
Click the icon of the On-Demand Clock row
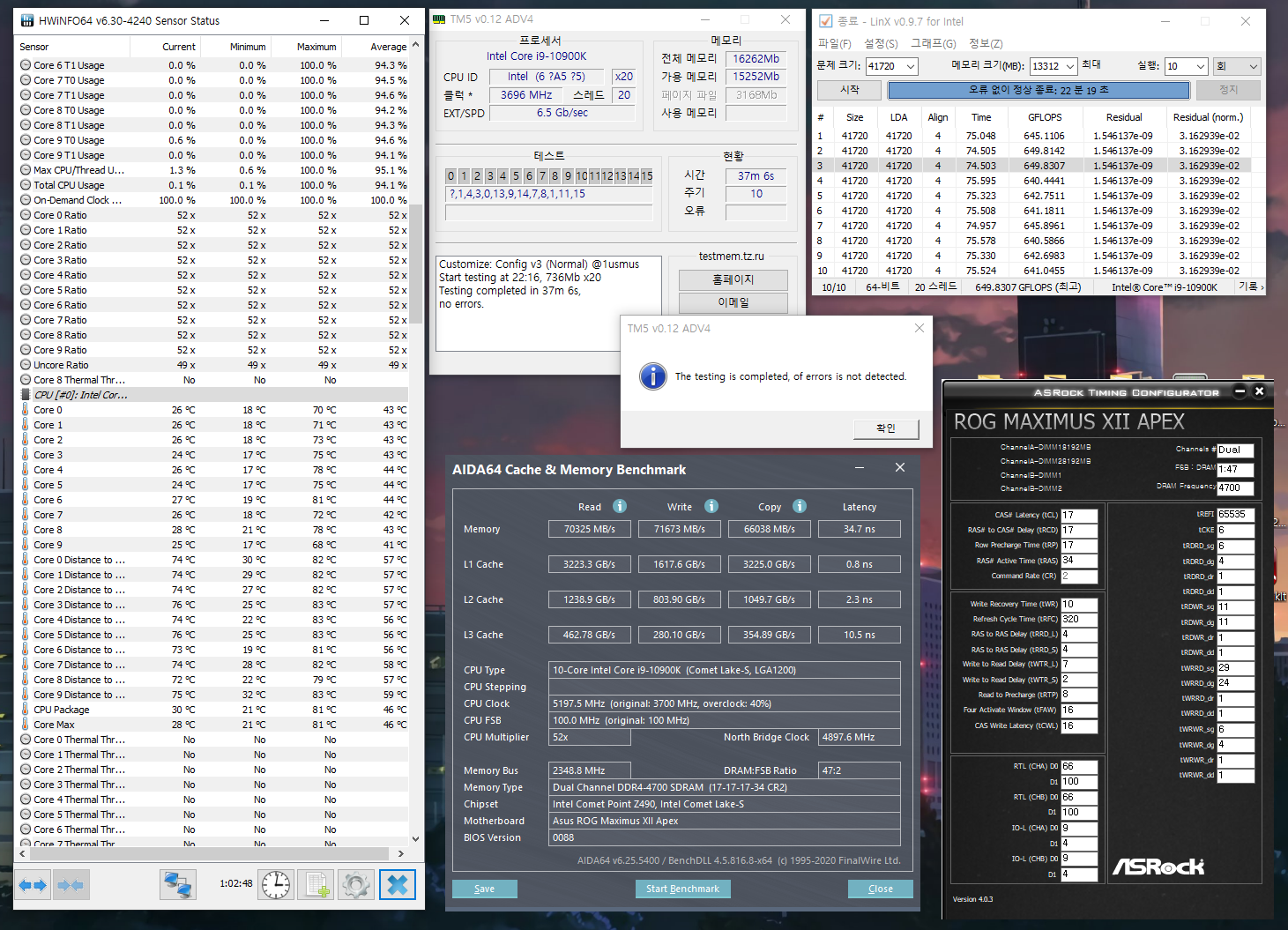(x=26, y=200)
